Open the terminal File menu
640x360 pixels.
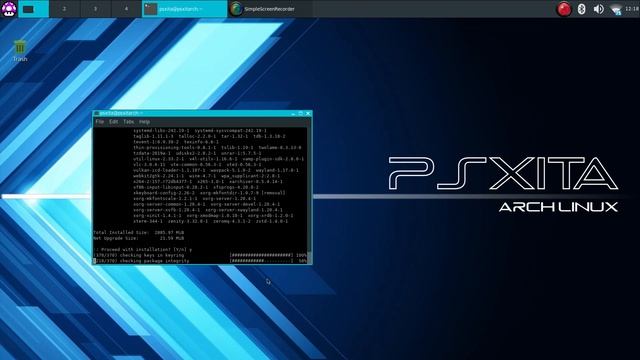click(100, 122)
